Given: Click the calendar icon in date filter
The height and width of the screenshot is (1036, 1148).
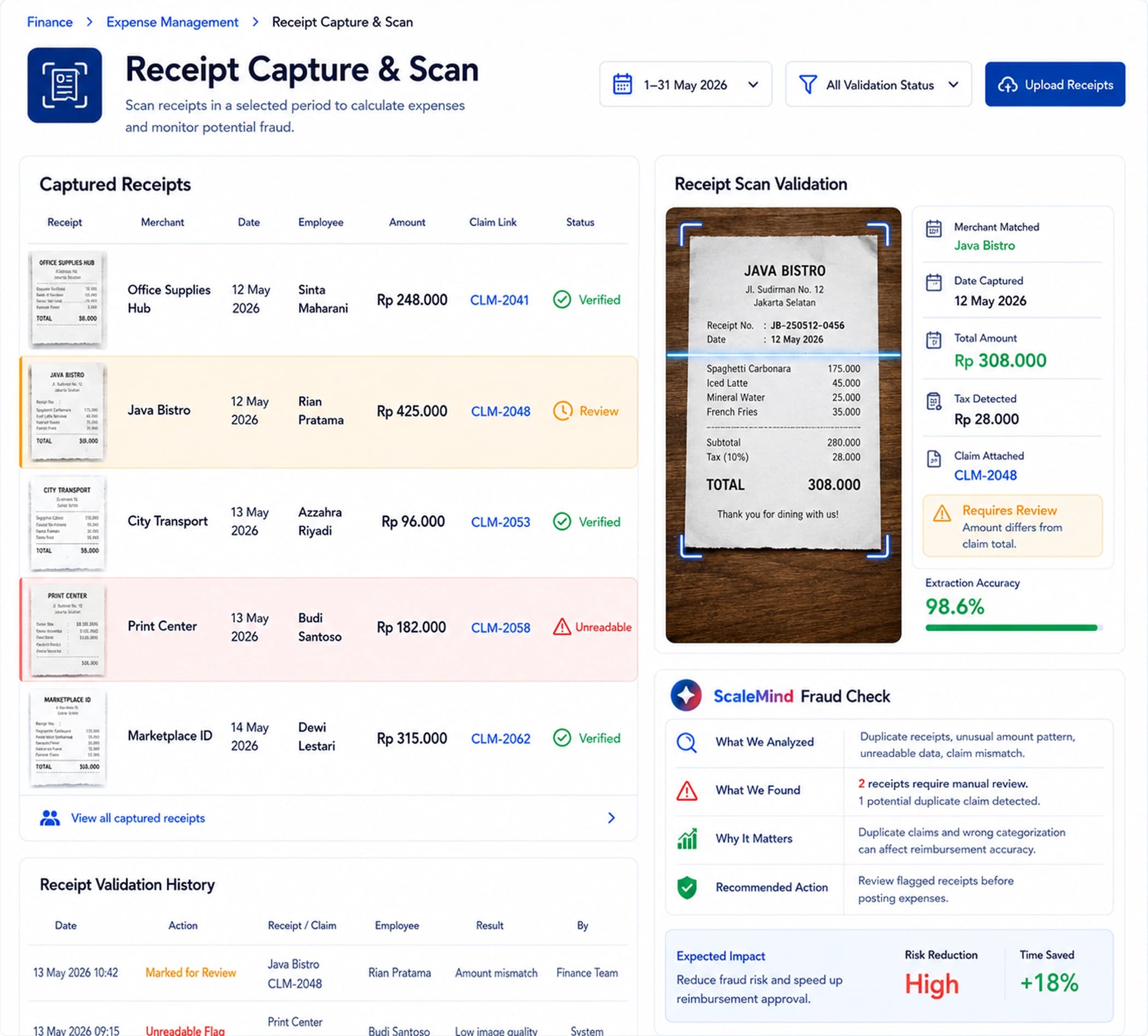Looking at the screenshot, I should 622,84.
